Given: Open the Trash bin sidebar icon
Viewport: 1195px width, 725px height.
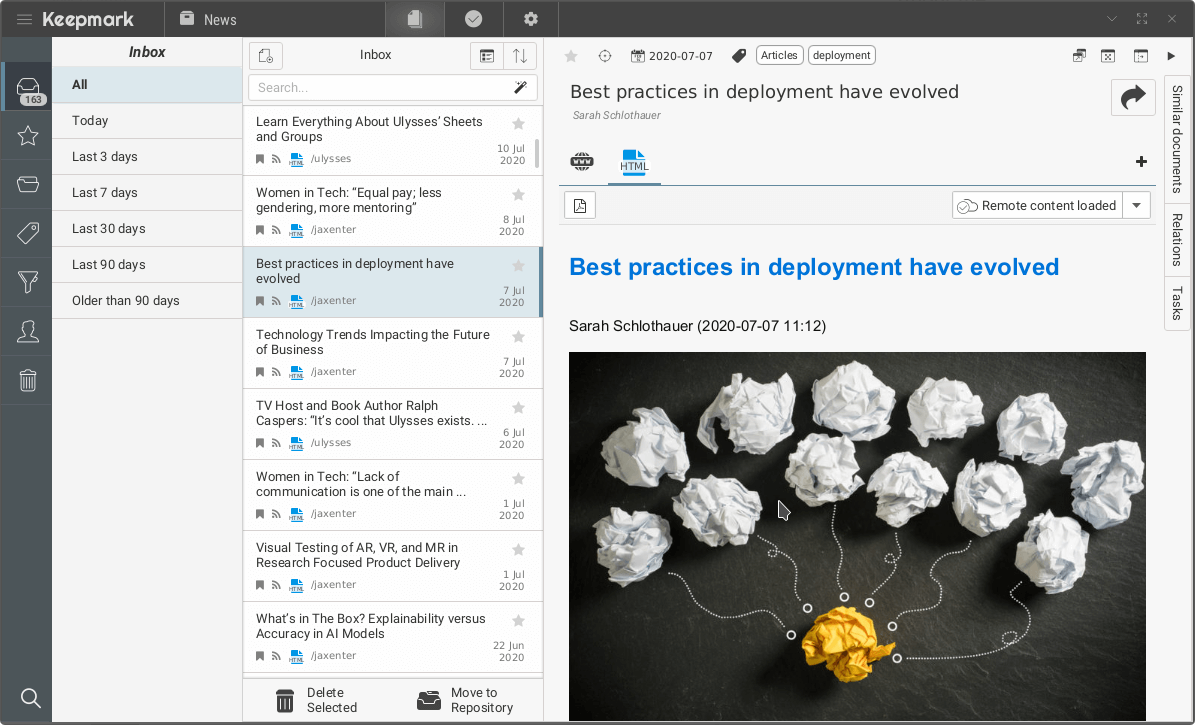Looking at the screenshot, I should click(28, 380).
